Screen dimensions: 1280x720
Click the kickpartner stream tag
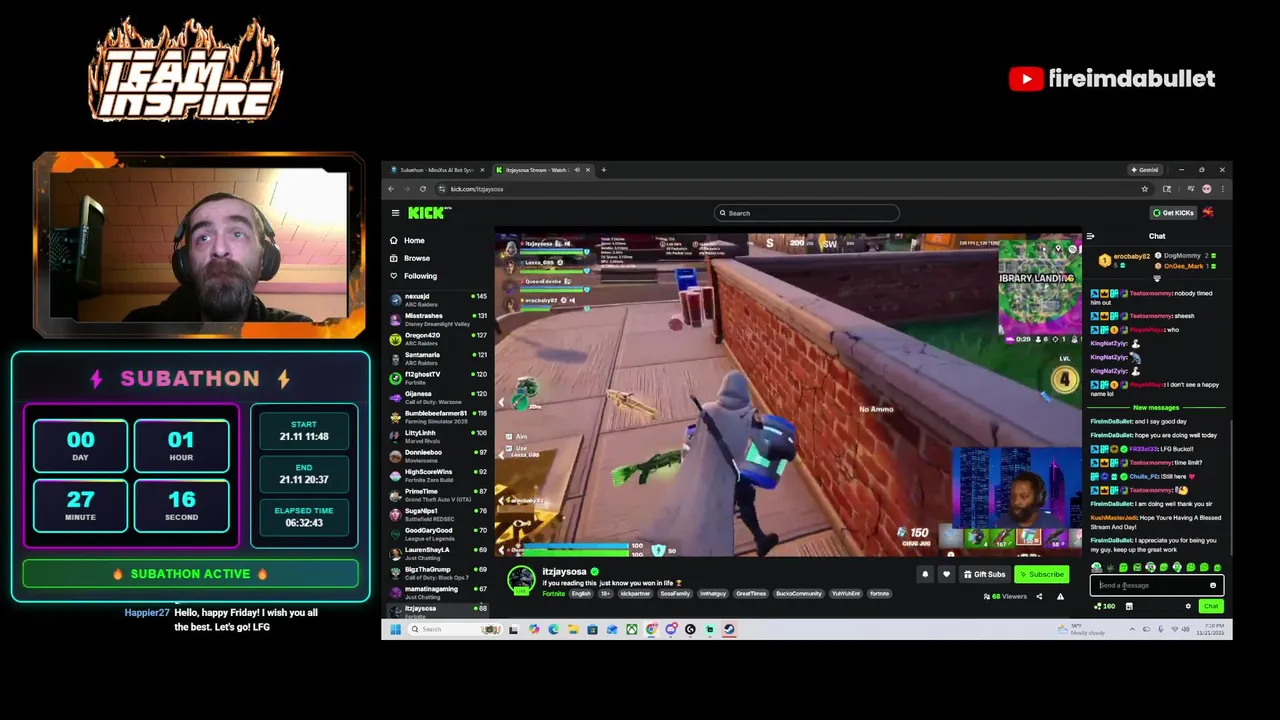coord(635,594)
